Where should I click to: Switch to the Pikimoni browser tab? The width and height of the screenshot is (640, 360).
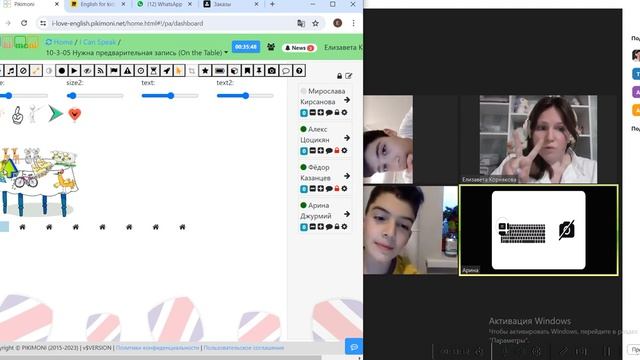click(x=31, y=4)
